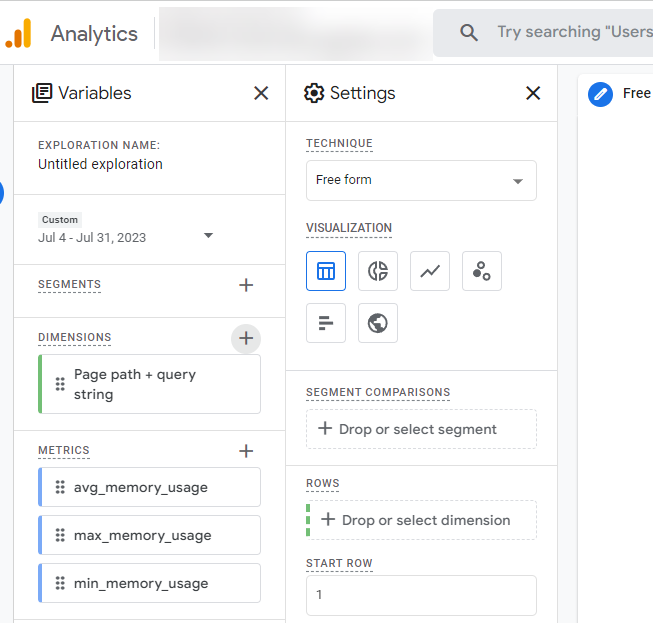The image size is (653, 623).
Task: Select the geo map visualization
Action: point(378,323)
